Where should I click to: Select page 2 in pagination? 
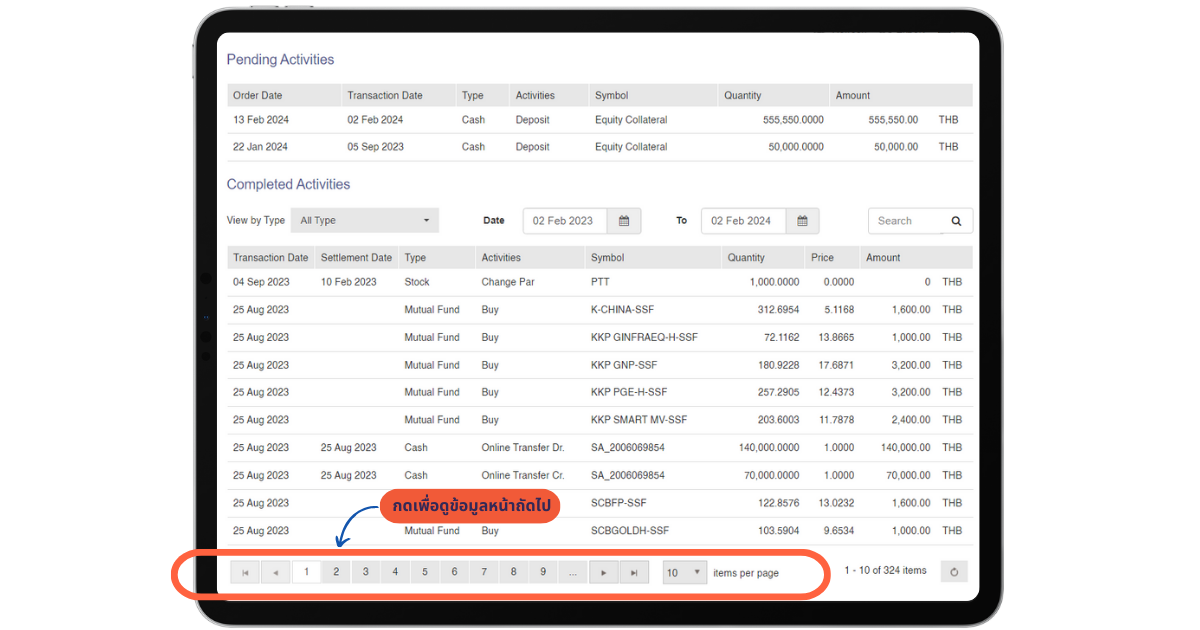(x=336, y=572)
